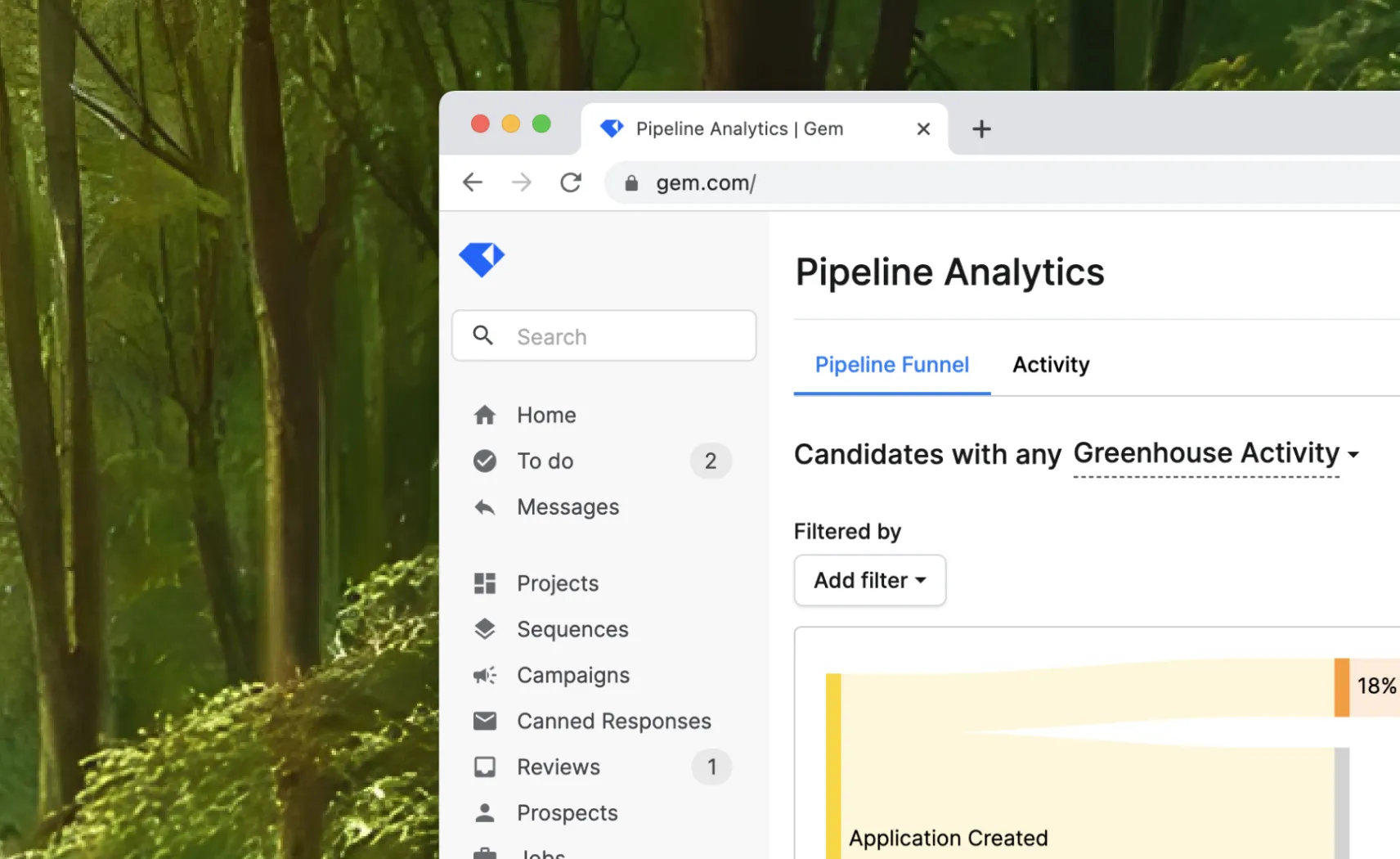Click the Sequences layers icon
The image size is (1400, 859).
point(485,629)
